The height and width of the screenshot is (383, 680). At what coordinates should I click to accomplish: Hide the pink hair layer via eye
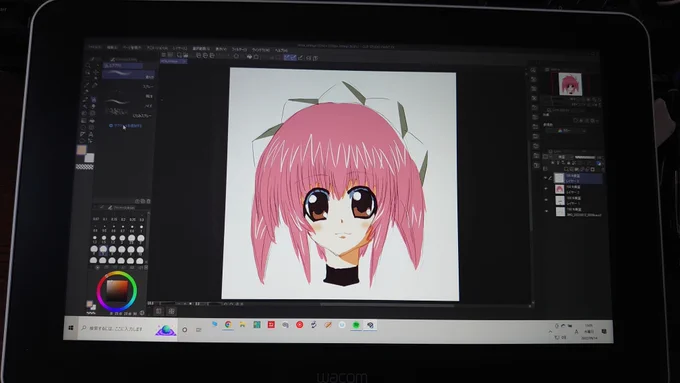546,189
